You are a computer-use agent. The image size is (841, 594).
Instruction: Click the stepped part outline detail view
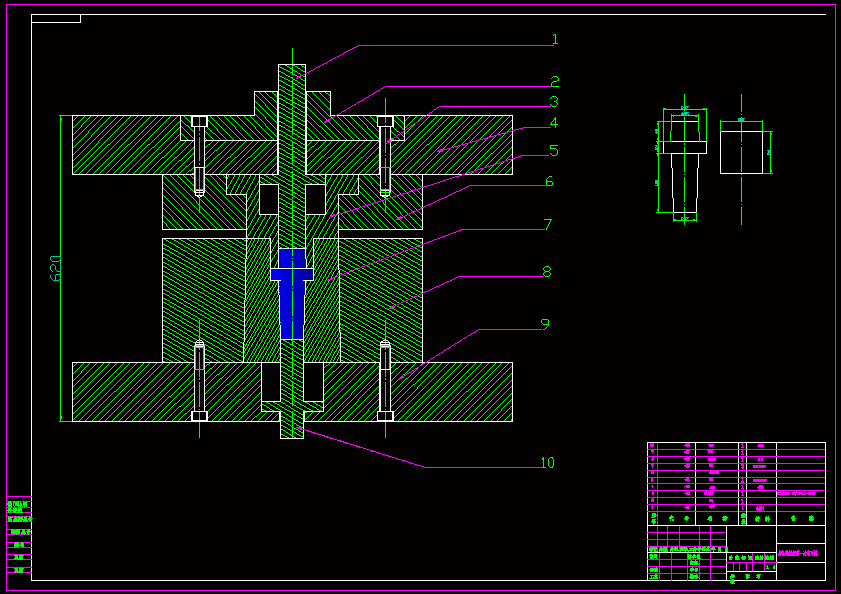click(685, 166)
